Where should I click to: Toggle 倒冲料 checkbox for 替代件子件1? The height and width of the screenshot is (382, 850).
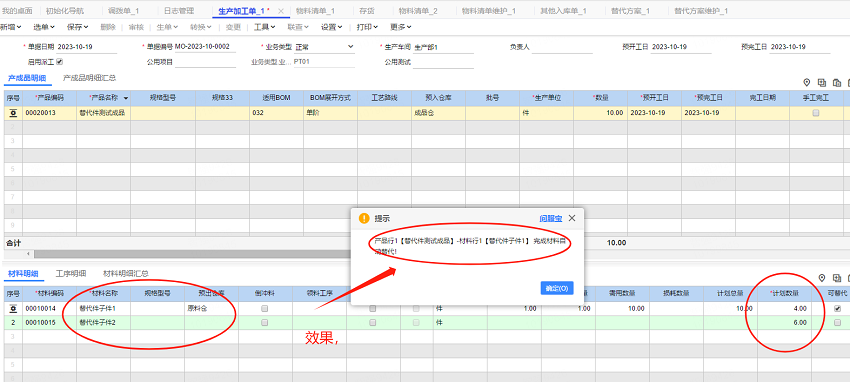click(x=265, y=308)
